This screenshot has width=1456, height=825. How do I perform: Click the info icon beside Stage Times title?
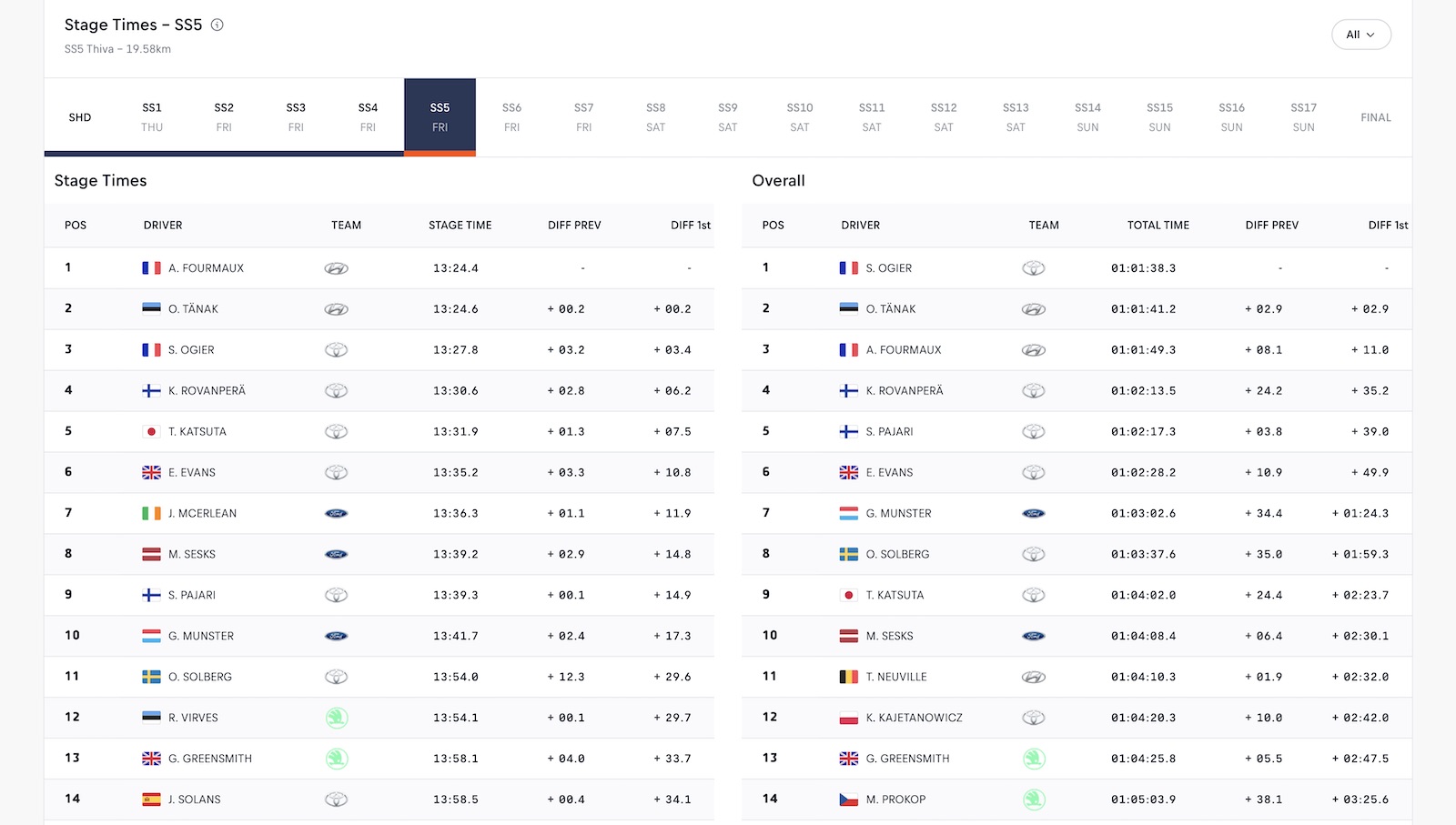pos(217,25)
